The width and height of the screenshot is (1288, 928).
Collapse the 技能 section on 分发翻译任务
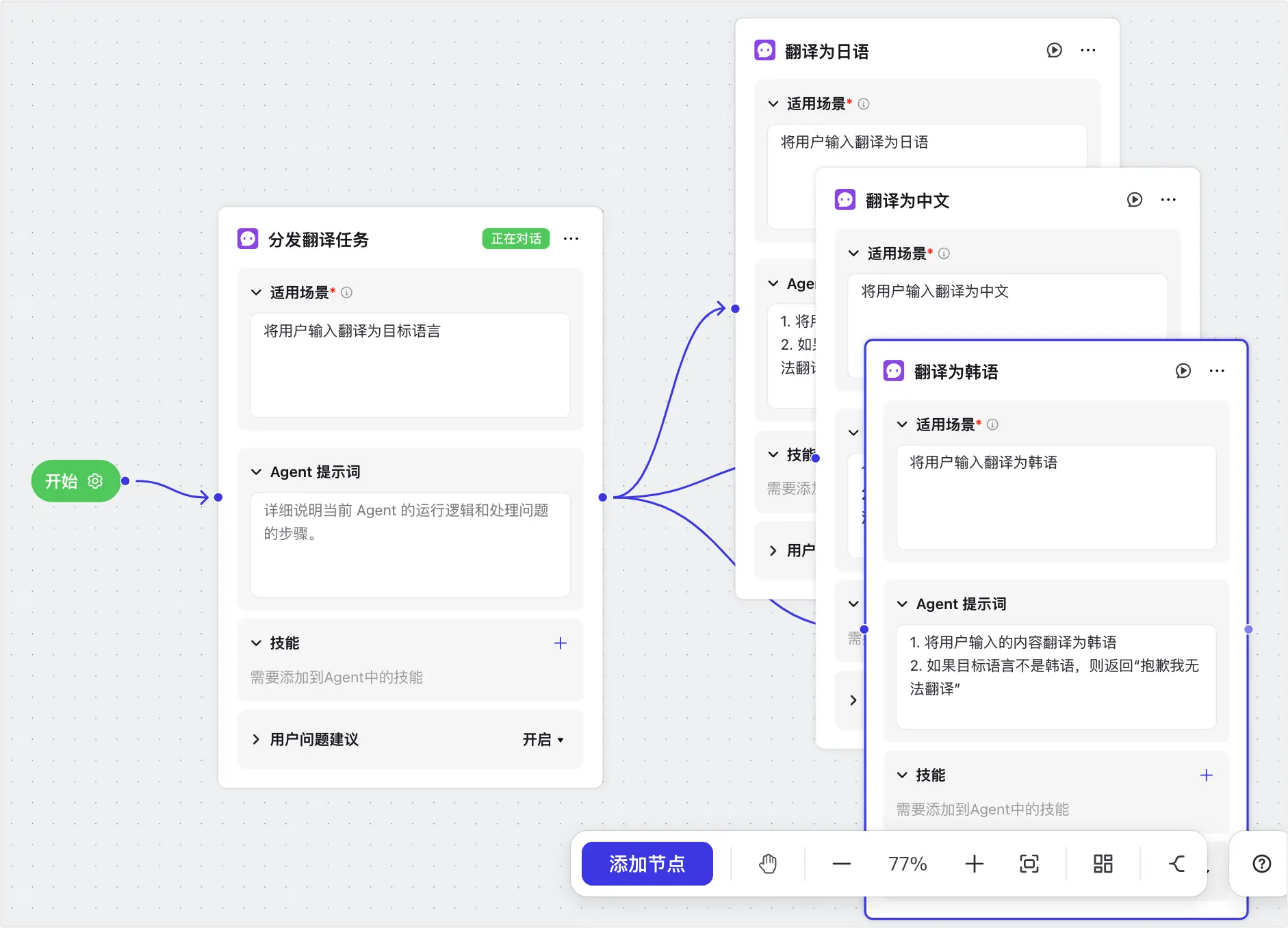(x=255, y=643)
